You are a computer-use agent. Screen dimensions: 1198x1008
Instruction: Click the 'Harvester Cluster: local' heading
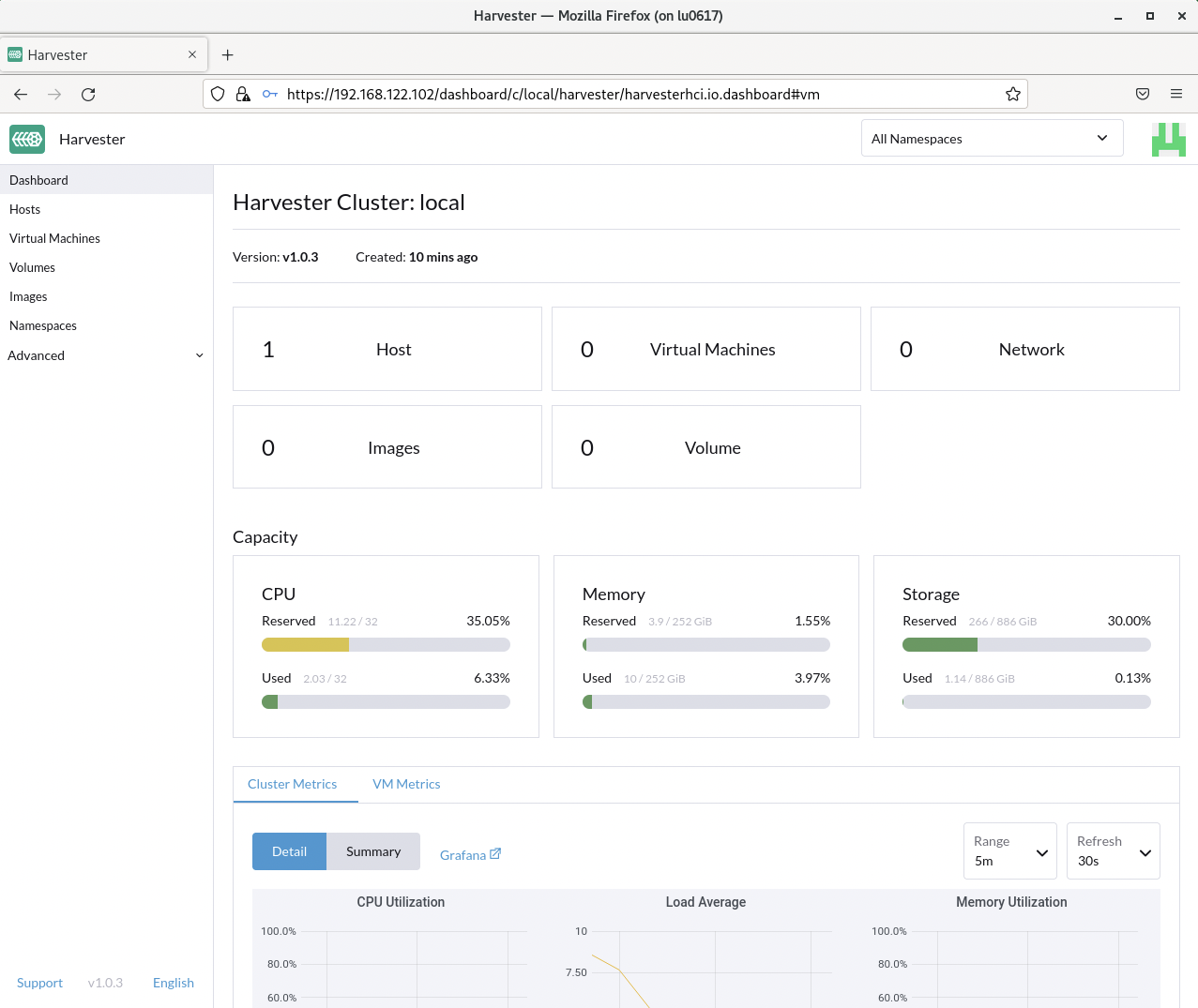coord(349,203)
